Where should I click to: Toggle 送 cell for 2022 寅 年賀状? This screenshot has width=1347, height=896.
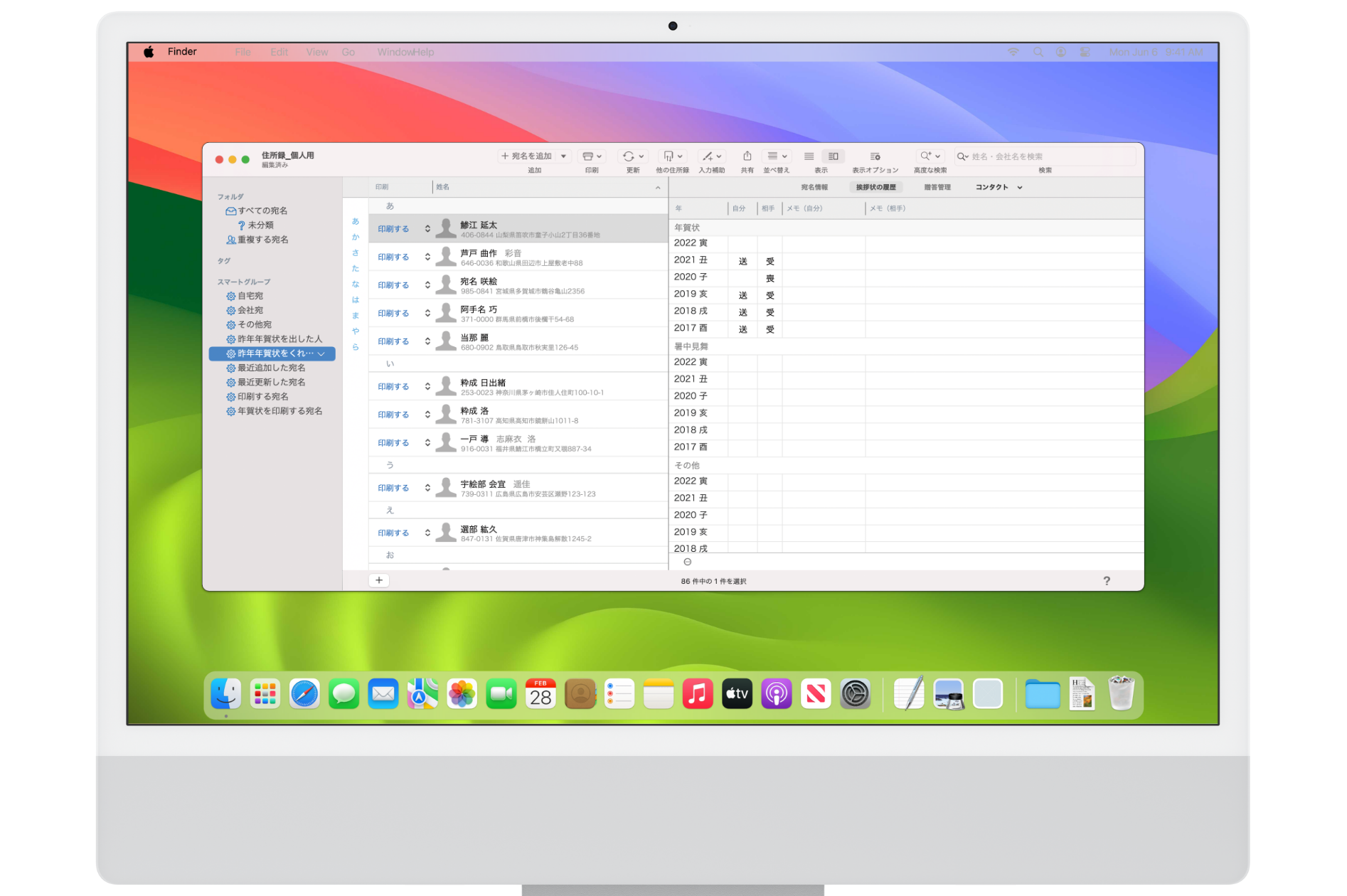tap(742, 243)
